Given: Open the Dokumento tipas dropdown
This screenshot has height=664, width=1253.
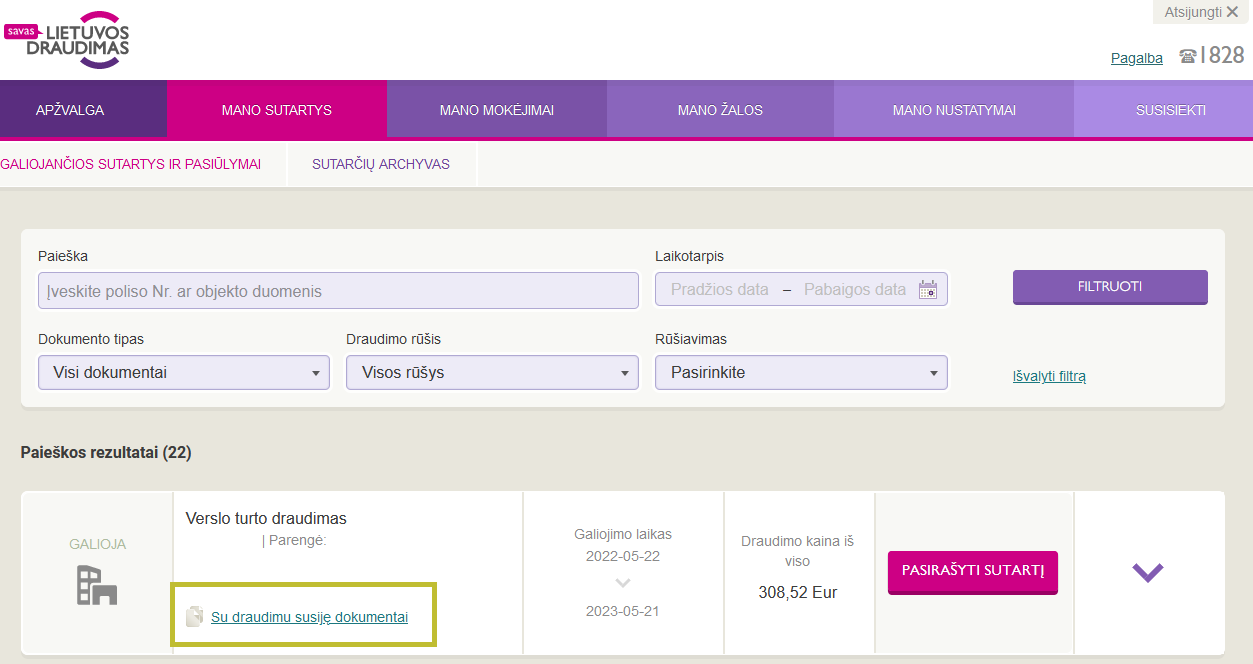Looking at the screenshot, I should (184, 373).
